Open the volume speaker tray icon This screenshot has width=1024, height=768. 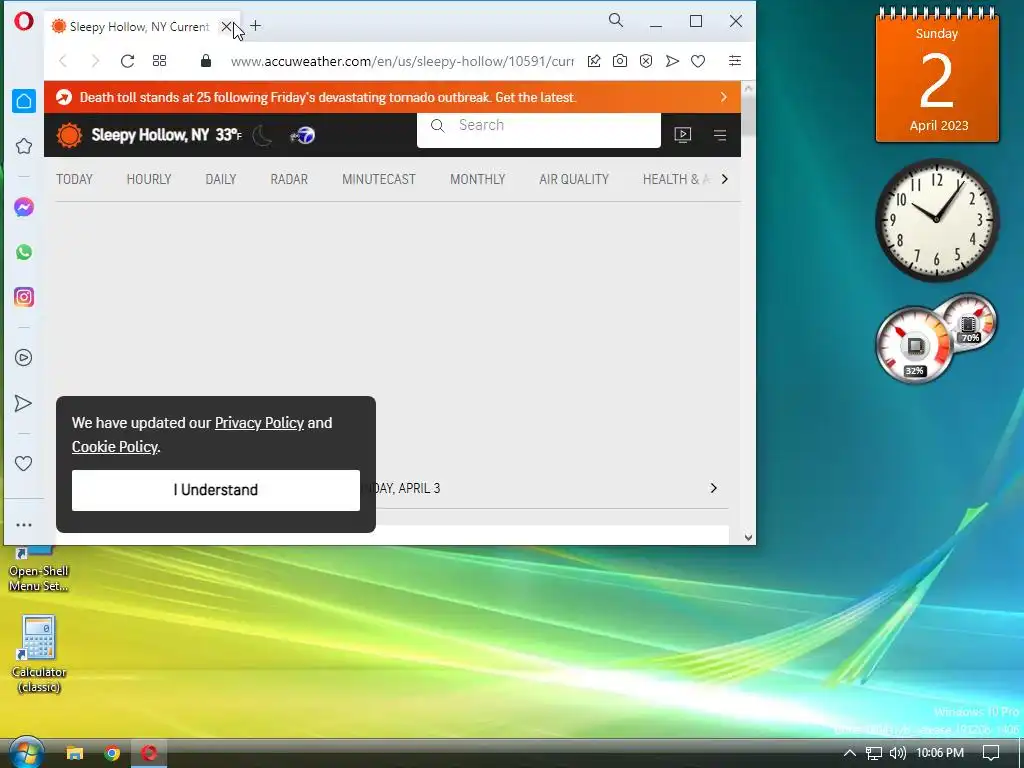point(897,753)
